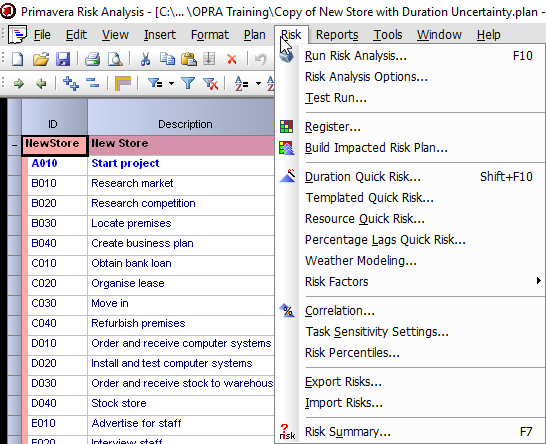Screen dimensions: 546x444
Task: Choose Build Impacted Risk Plan
Action: click(x=409, y=148)
